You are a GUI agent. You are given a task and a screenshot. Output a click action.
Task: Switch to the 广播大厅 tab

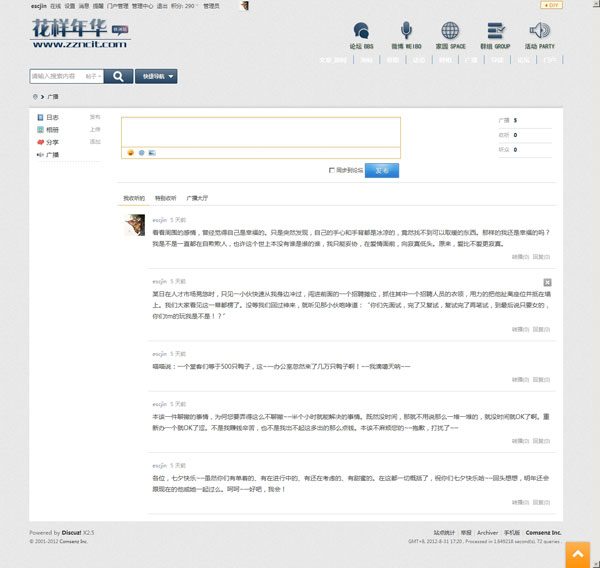click(198, 198)
